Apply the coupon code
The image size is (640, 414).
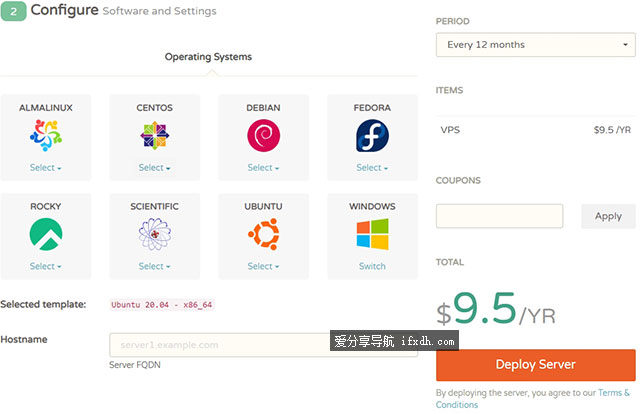coord(608,216)
